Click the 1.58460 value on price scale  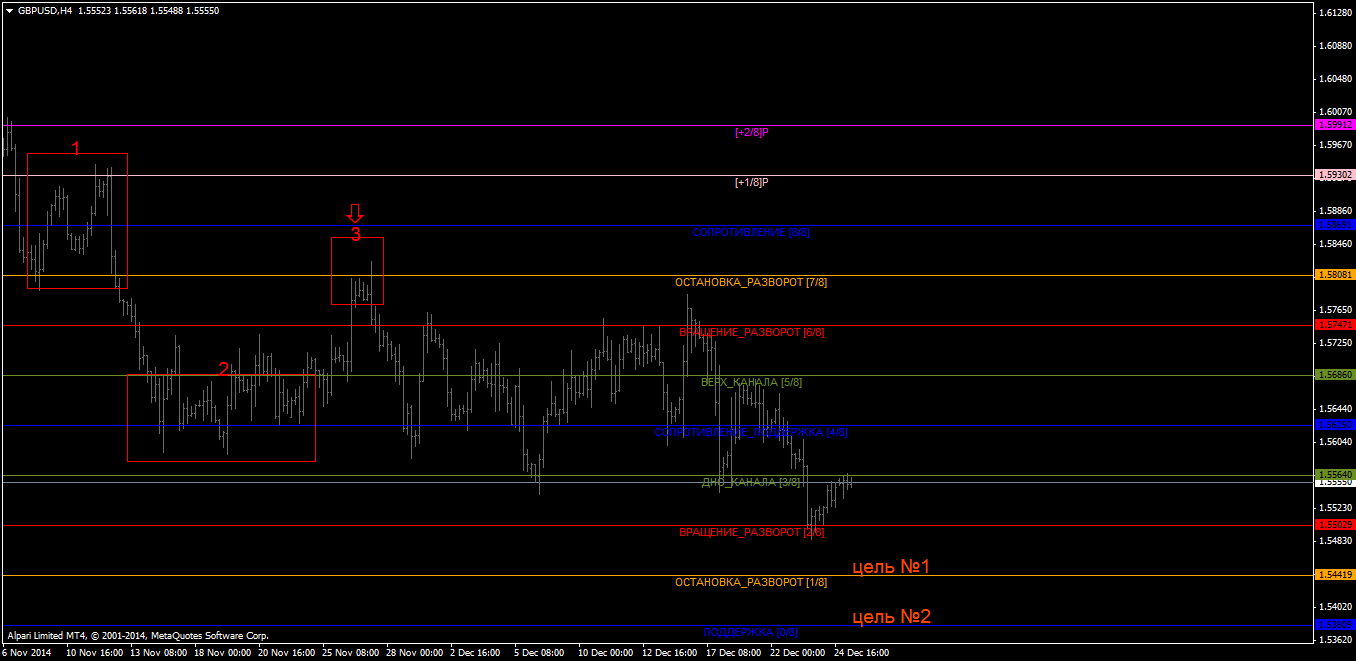pos(1336,244)
